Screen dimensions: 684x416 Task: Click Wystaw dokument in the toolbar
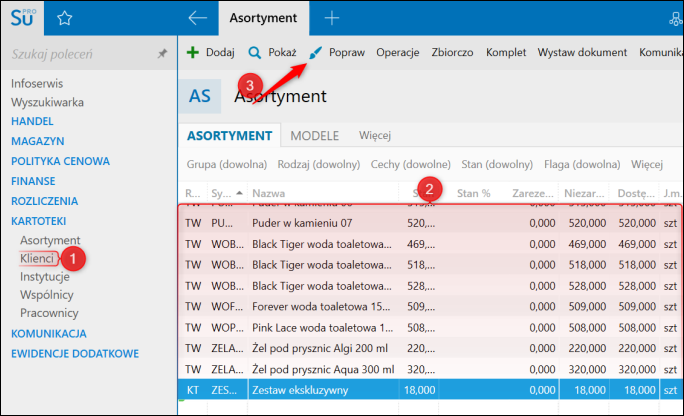[581, 52]
